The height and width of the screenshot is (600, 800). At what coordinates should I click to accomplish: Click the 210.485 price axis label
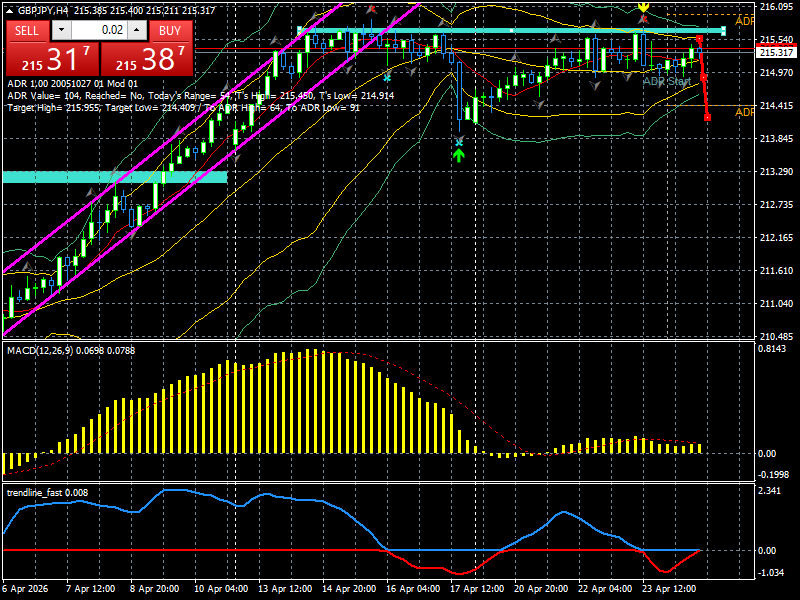point(777,336)
